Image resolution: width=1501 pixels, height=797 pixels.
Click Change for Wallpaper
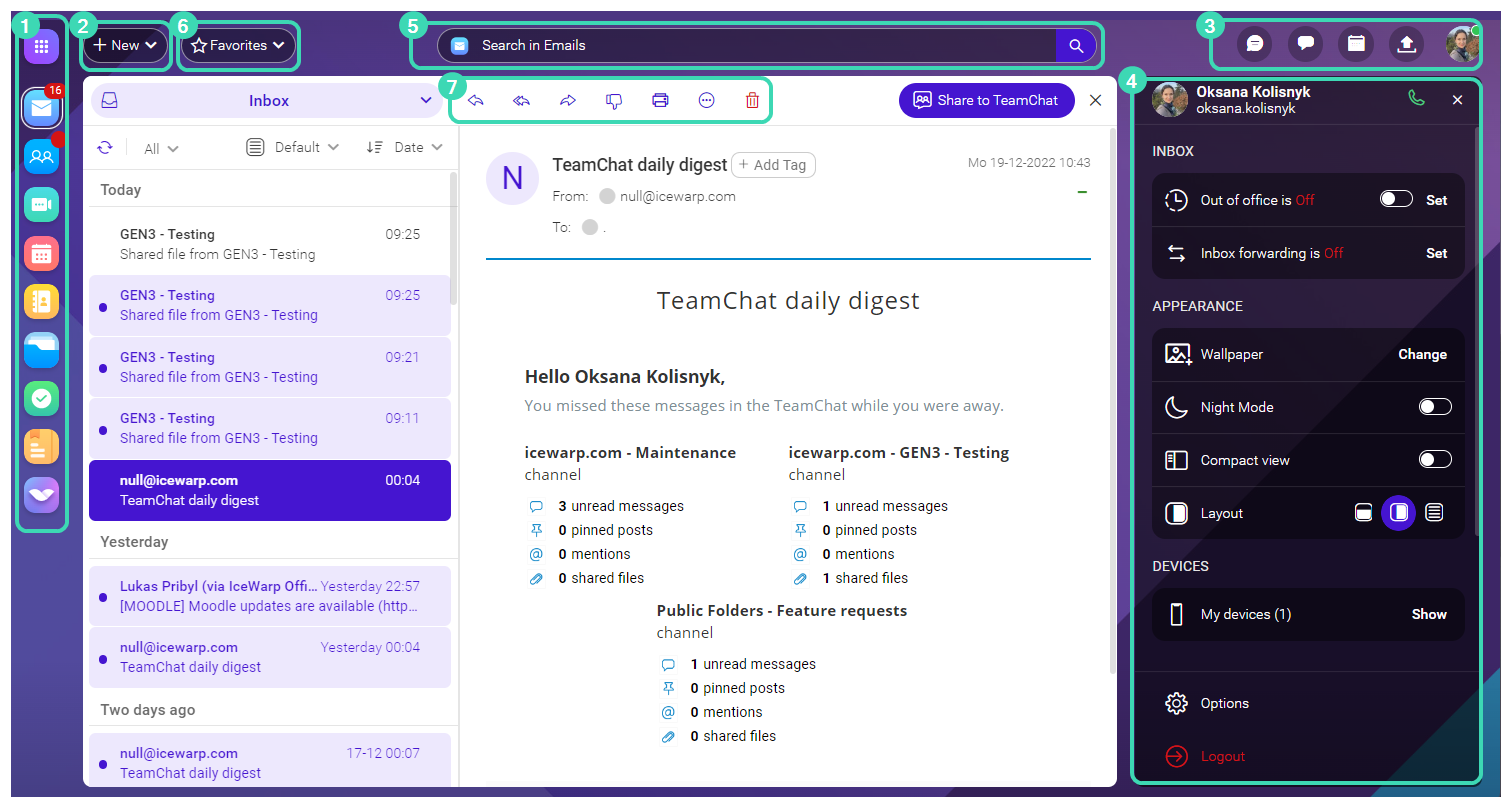(1422, 354)
